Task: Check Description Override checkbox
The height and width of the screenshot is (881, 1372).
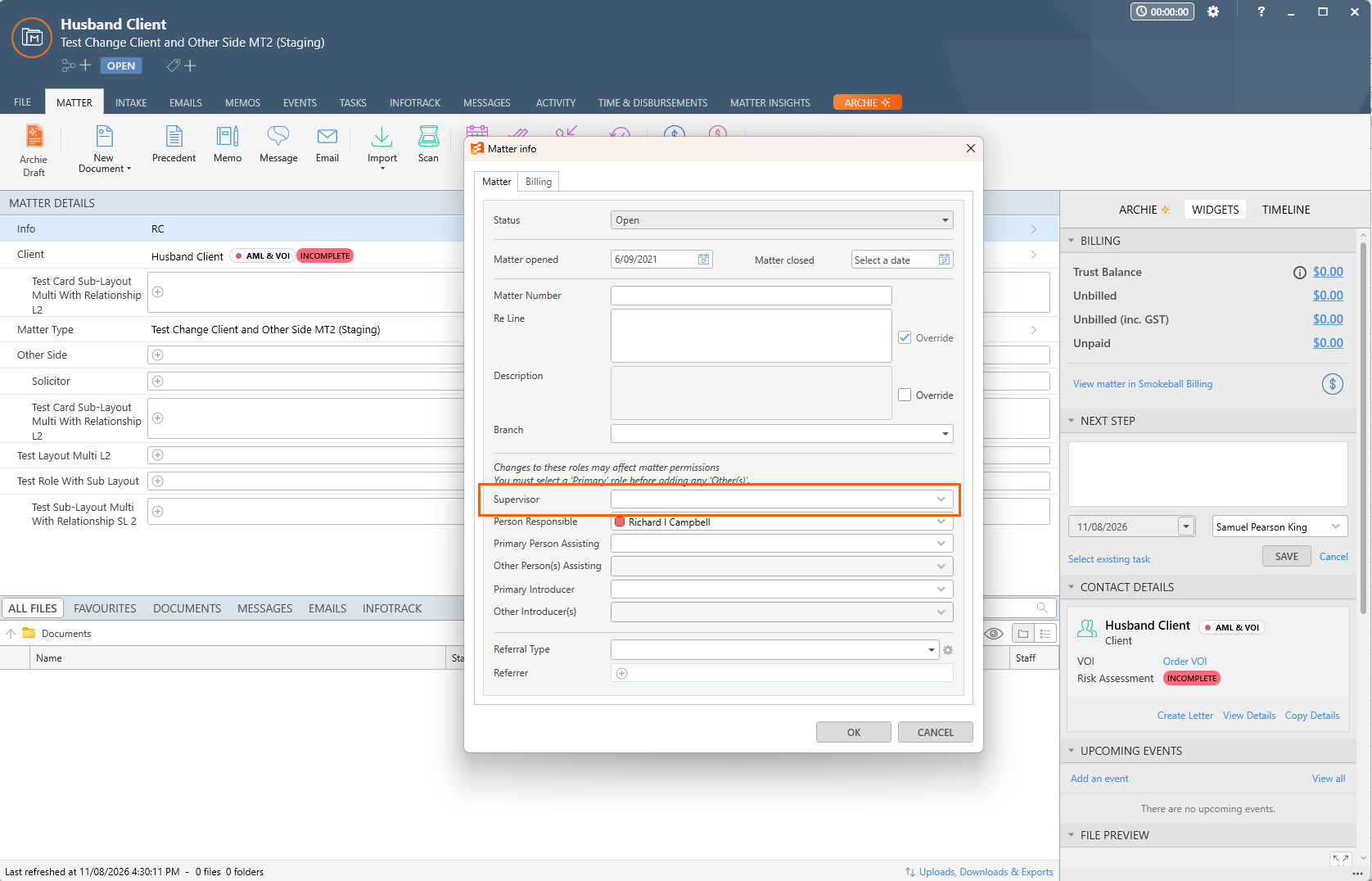Action: (905, 395)
